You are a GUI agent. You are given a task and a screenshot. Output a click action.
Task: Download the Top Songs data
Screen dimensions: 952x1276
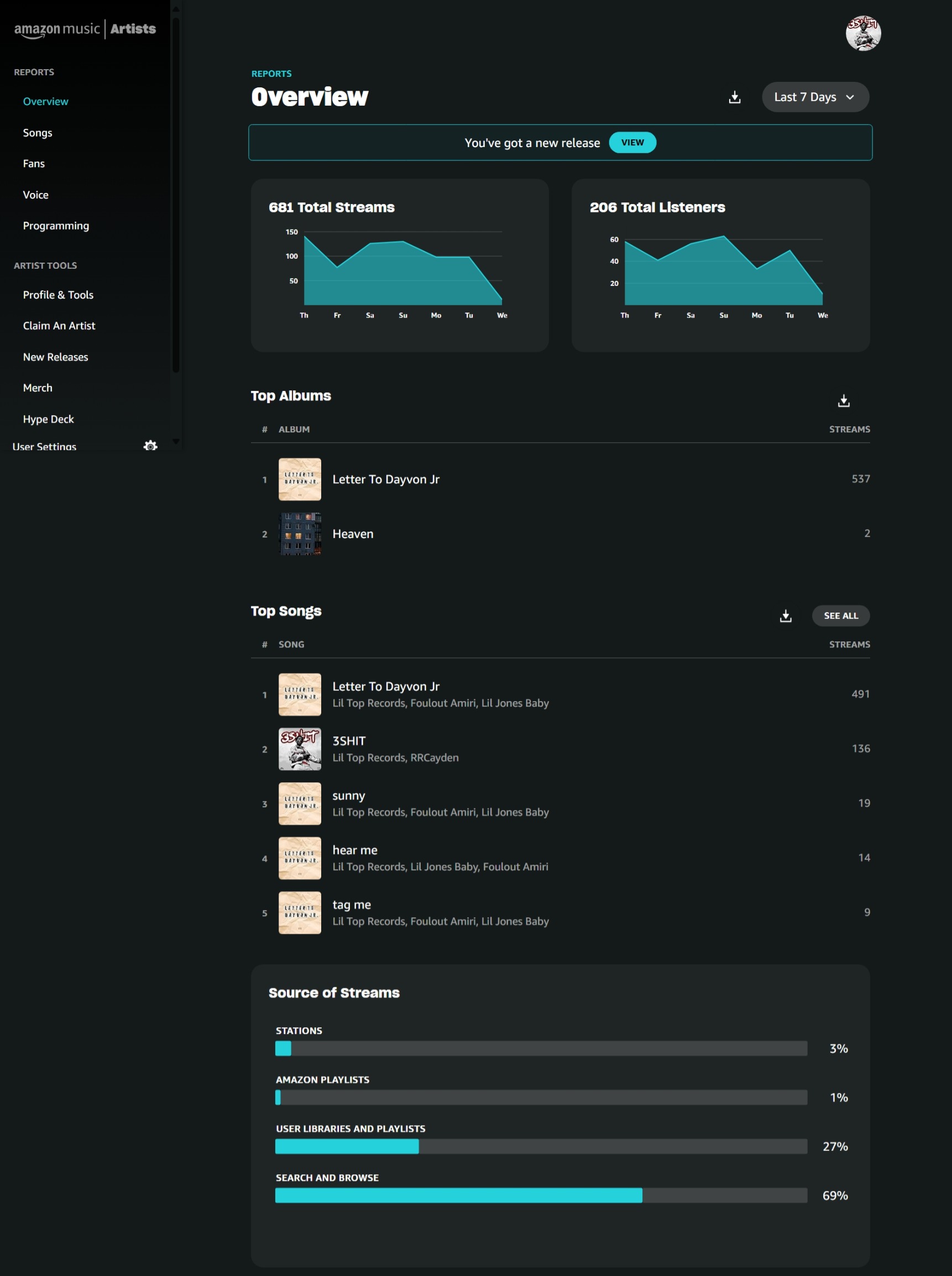[785, 615]
